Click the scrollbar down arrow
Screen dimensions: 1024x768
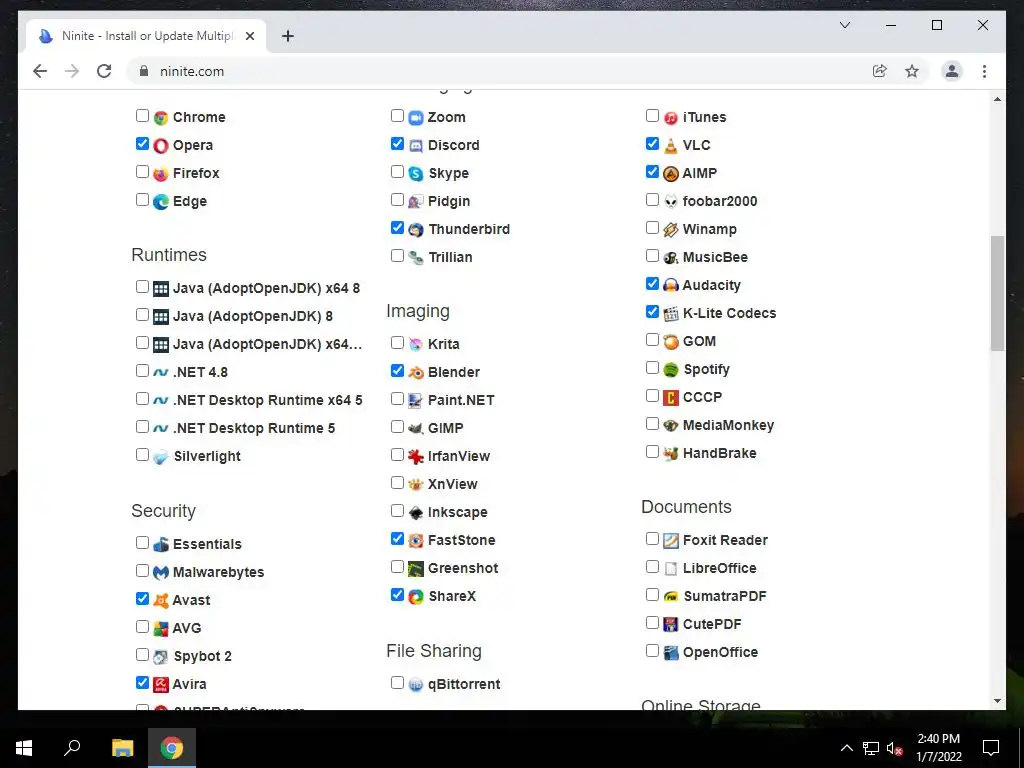(x=997, y=701)
